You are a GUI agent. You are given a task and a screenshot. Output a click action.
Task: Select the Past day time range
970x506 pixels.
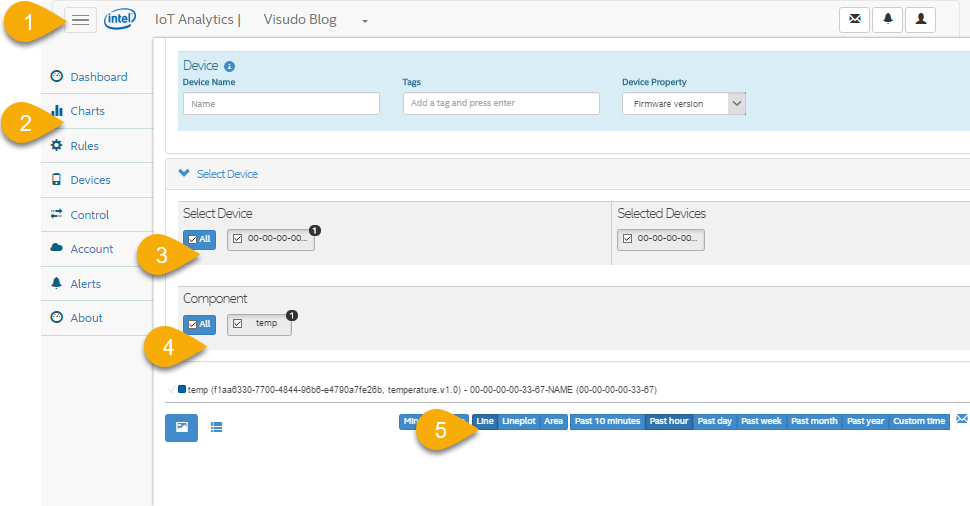tap(714, 421)
